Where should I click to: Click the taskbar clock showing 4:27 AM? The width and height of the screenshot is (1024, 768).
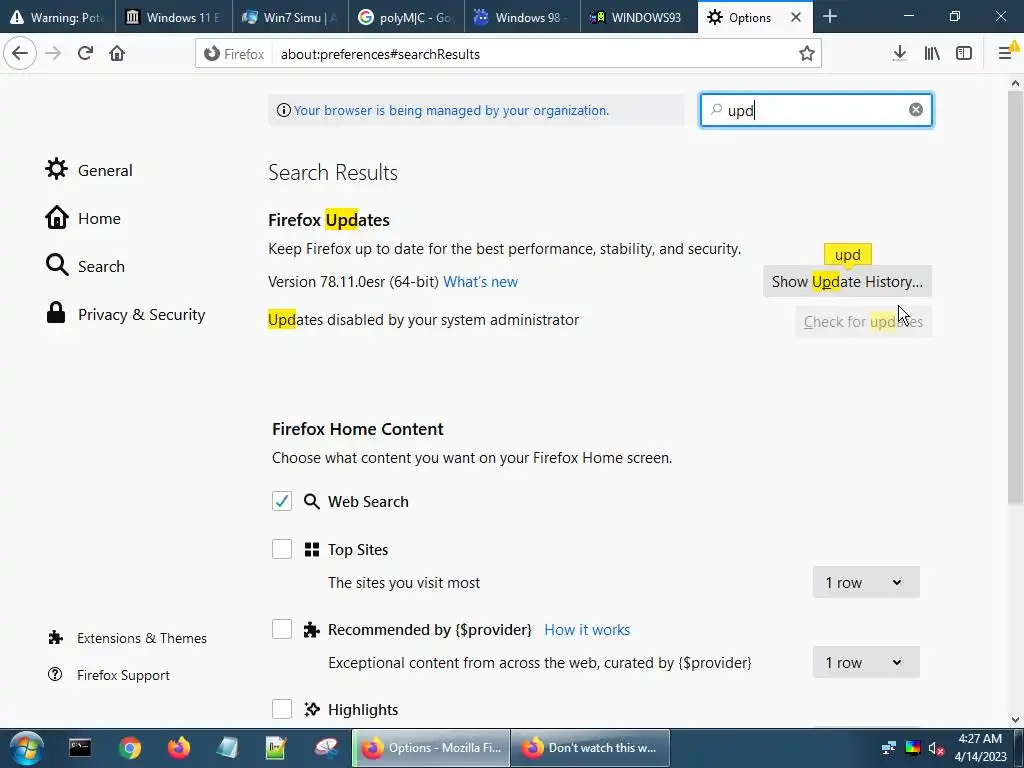point(980,748)
